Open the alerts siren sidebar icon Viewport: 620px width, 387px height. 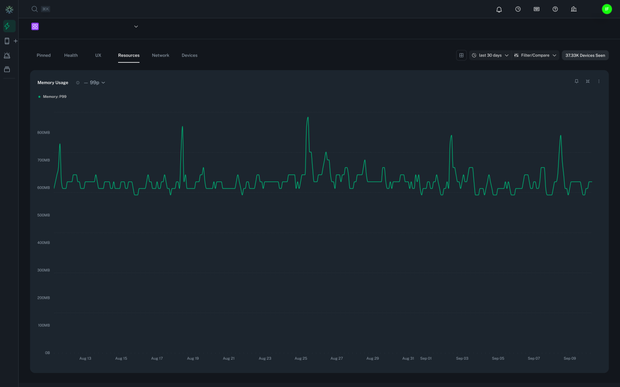click(7, 55)
